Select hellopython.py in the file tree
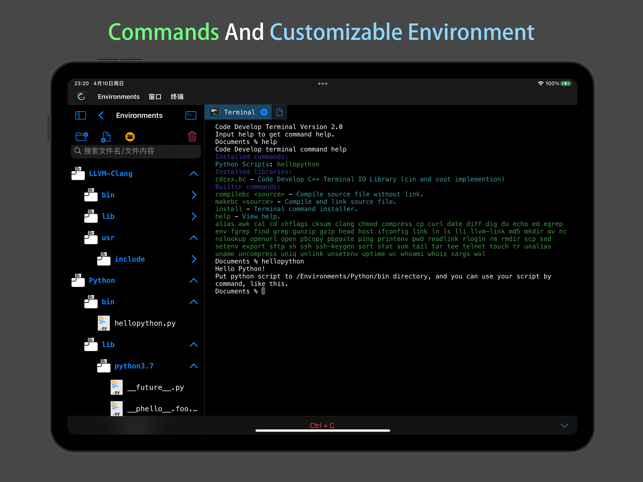 (145, 323)
